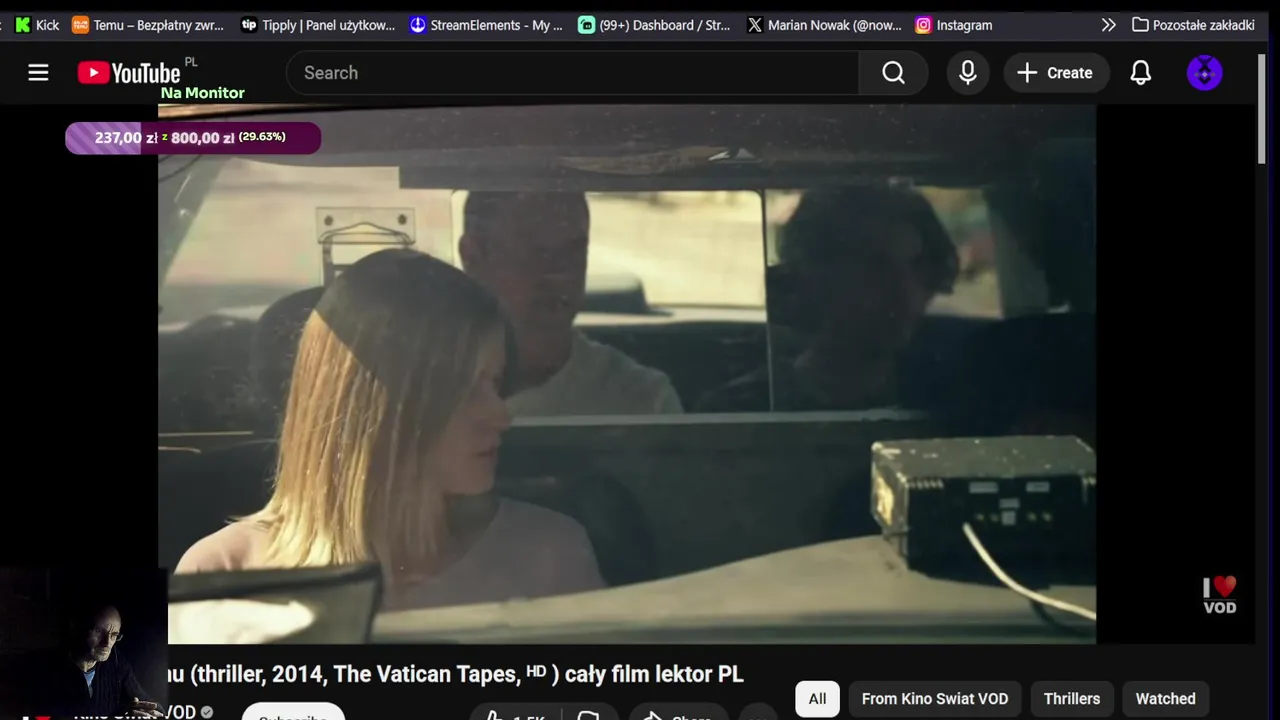
Task: Click the donation goal progress bar
Action: tap(193, 138)
